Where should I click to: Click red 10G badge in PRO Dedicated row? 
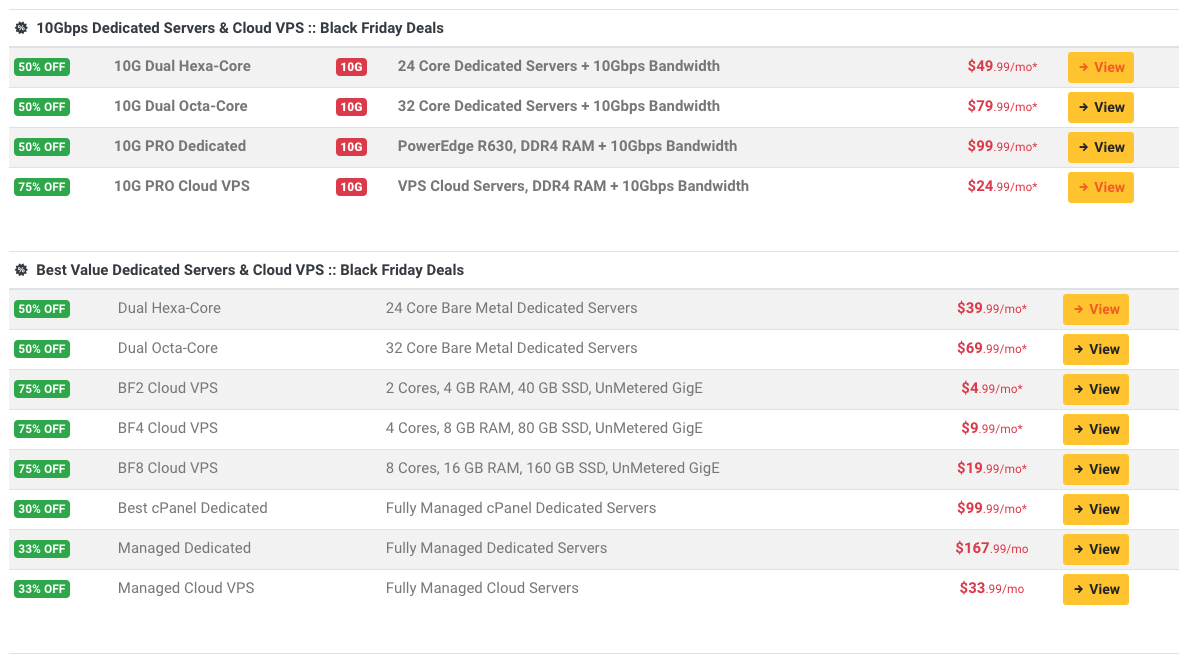[351, 147]
